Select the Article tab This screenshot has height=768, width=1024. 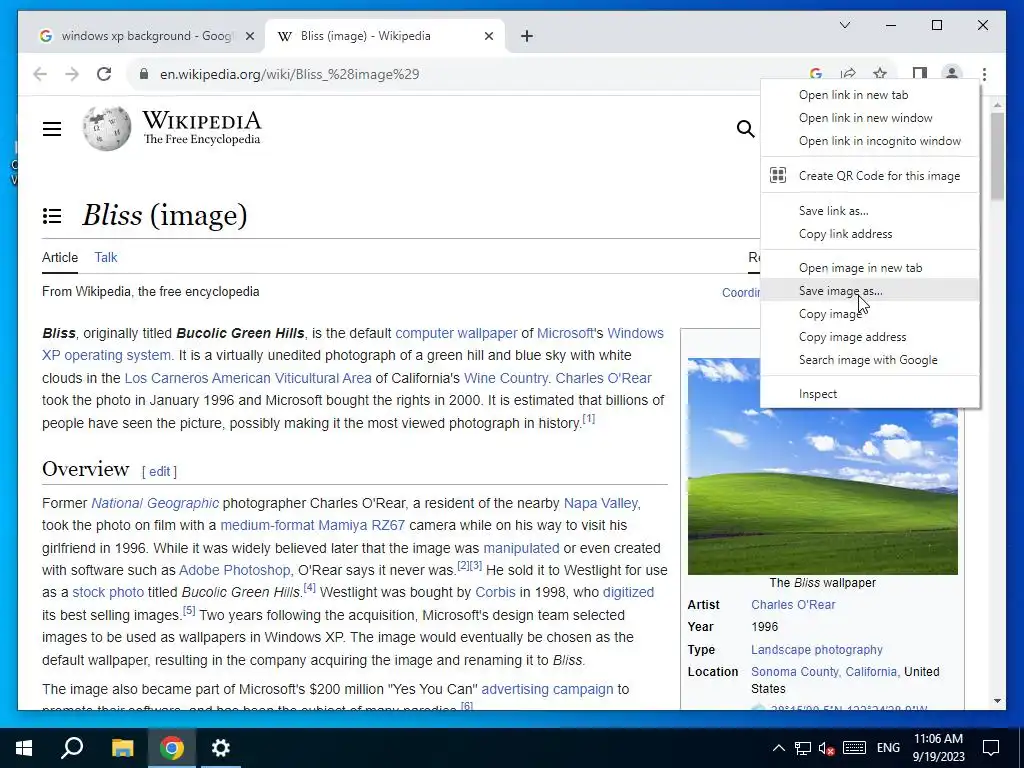[59, 257]
